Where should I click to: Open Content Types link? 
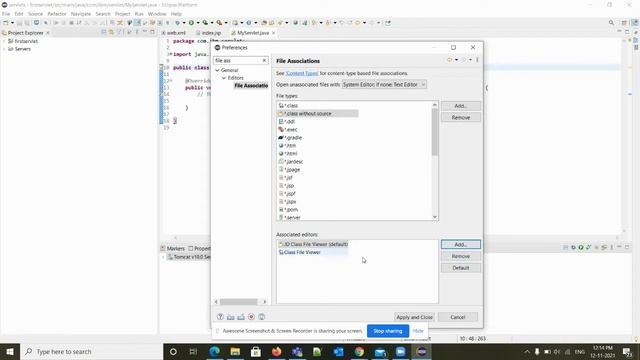tap(302, 73)
